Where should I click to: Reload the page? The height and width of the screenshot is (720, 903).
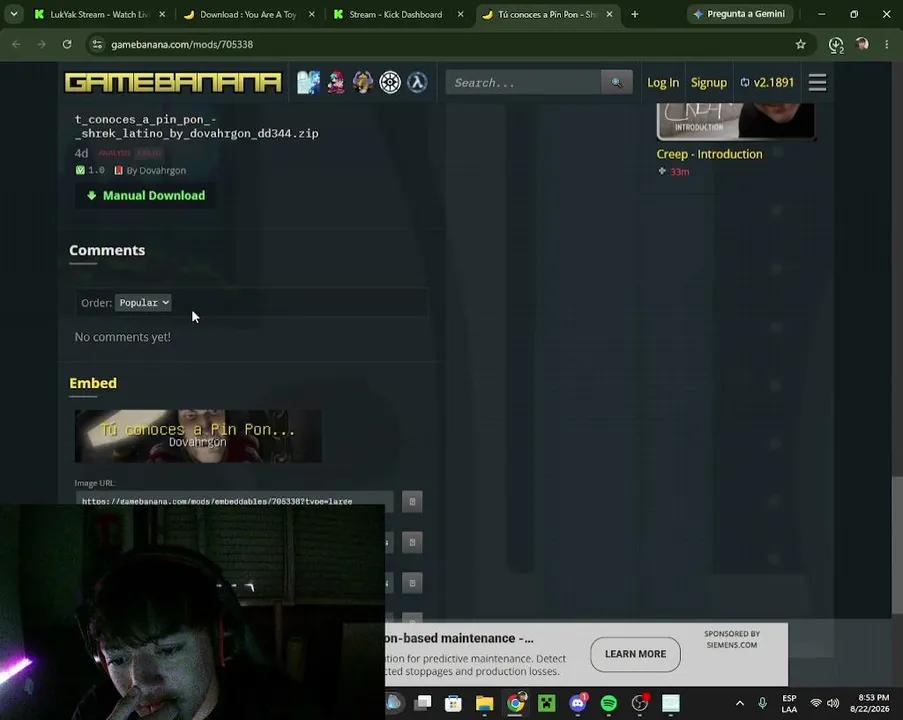coord(67,44)
